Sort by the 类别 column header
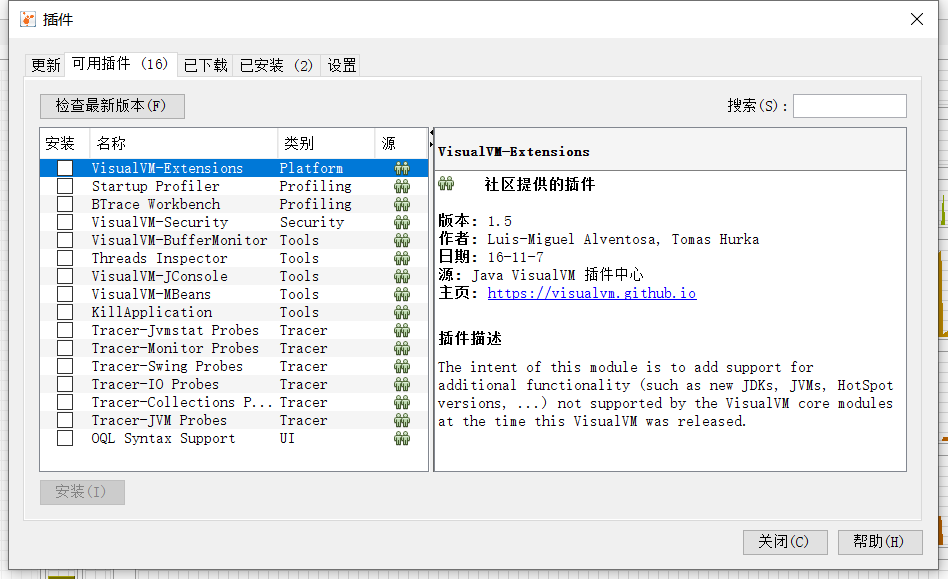 (326, 143)
